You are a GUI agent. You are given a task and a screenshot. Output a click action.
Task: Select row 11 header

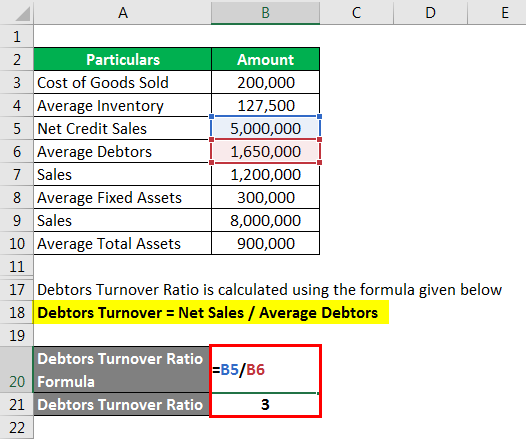(17, 266)
